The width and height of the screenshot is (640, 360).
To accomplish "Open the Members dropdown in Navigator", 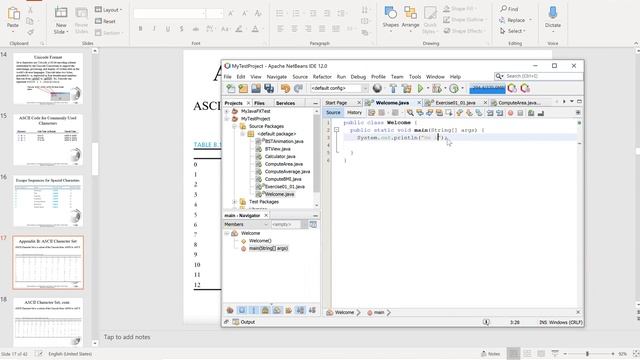I will tap(246, 224).
